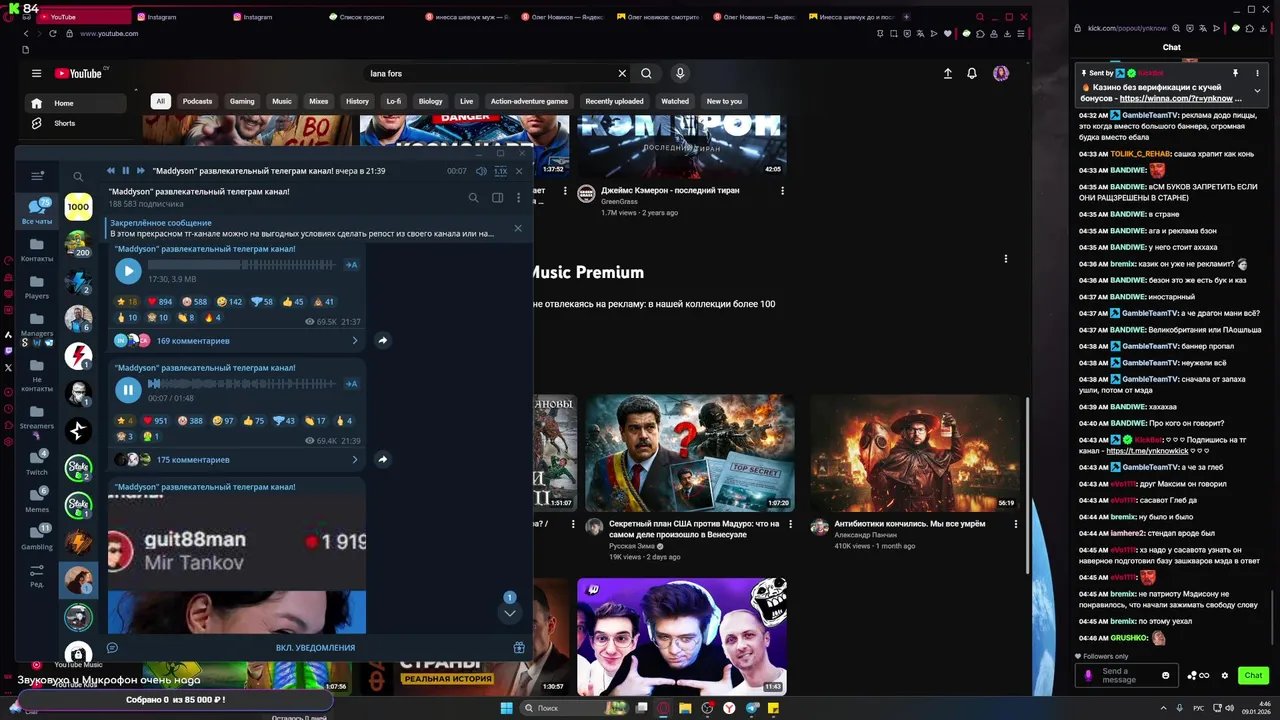Image resolution: width=1280 pixels, height=720 pixels.
Task: Open the yellow 1000 chat avatar
Action: (78, 207)
